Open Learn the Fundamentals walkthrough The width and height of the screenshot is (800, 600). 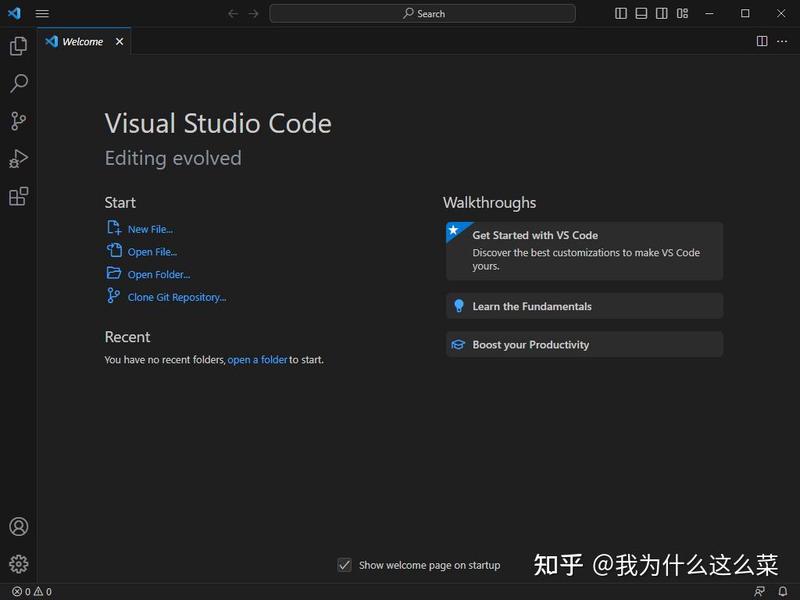[584, 306]
